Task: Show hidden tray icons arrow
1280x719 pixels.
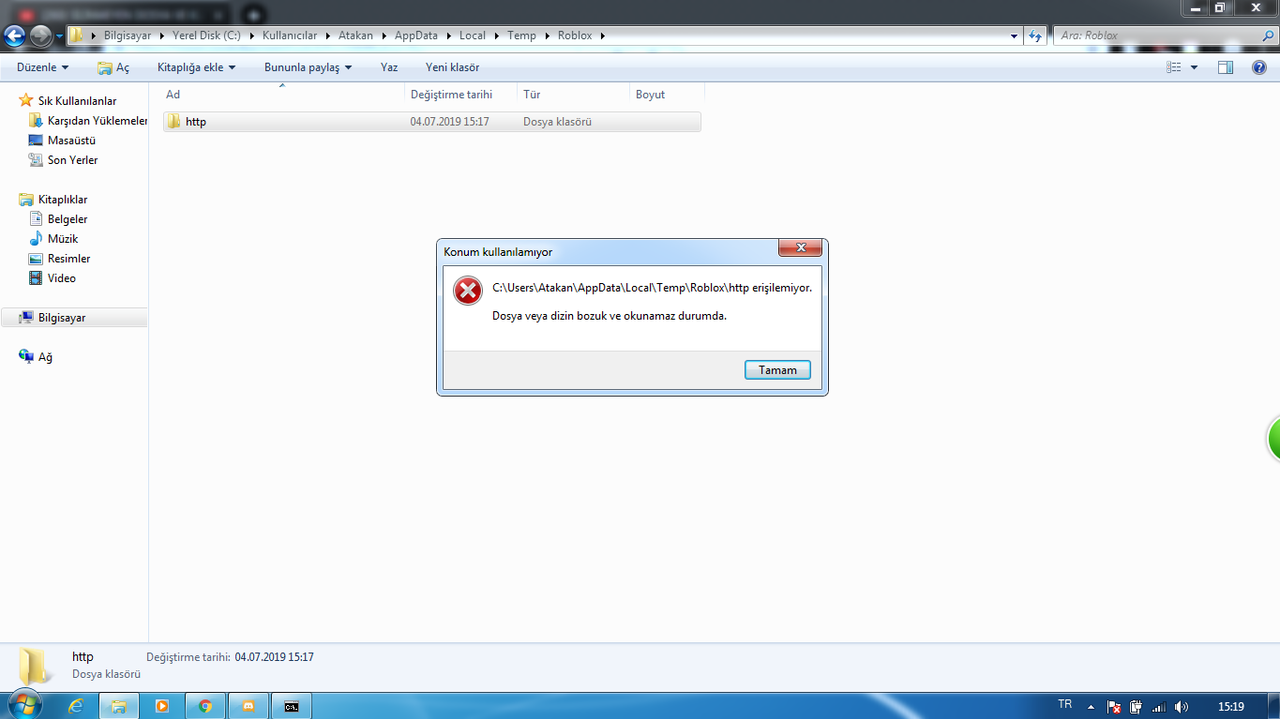Action: click(1093, 706)
